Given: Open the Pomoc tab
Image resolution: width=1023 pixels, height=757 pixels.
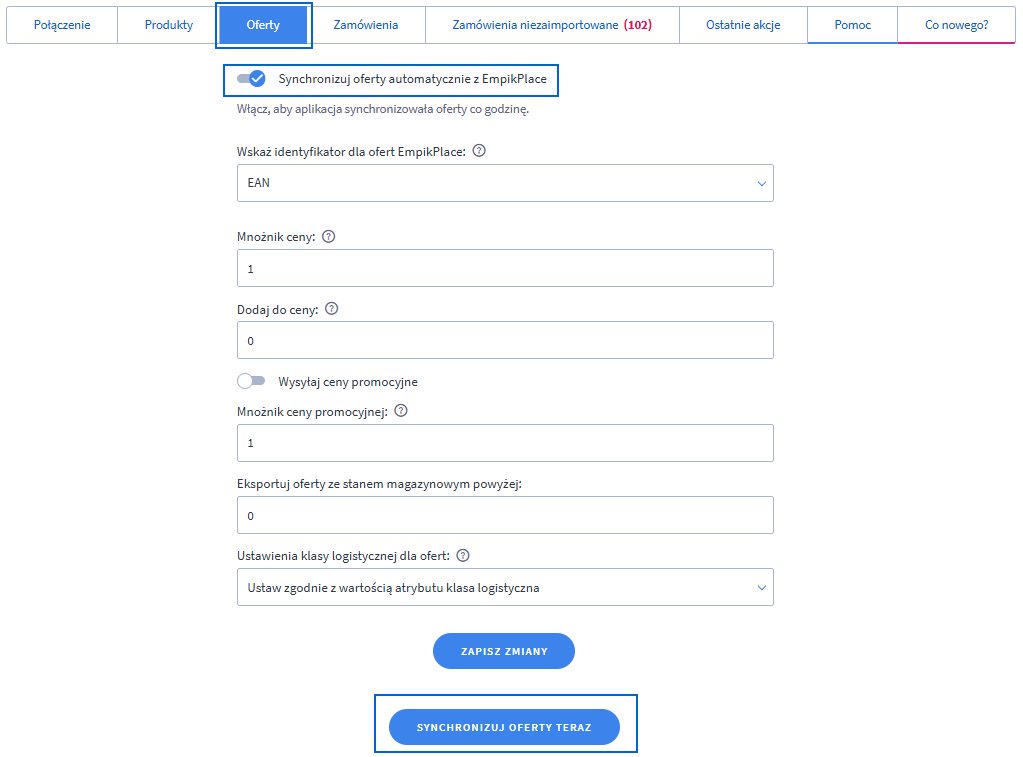Looking at the screenshot, I should 852,25.
